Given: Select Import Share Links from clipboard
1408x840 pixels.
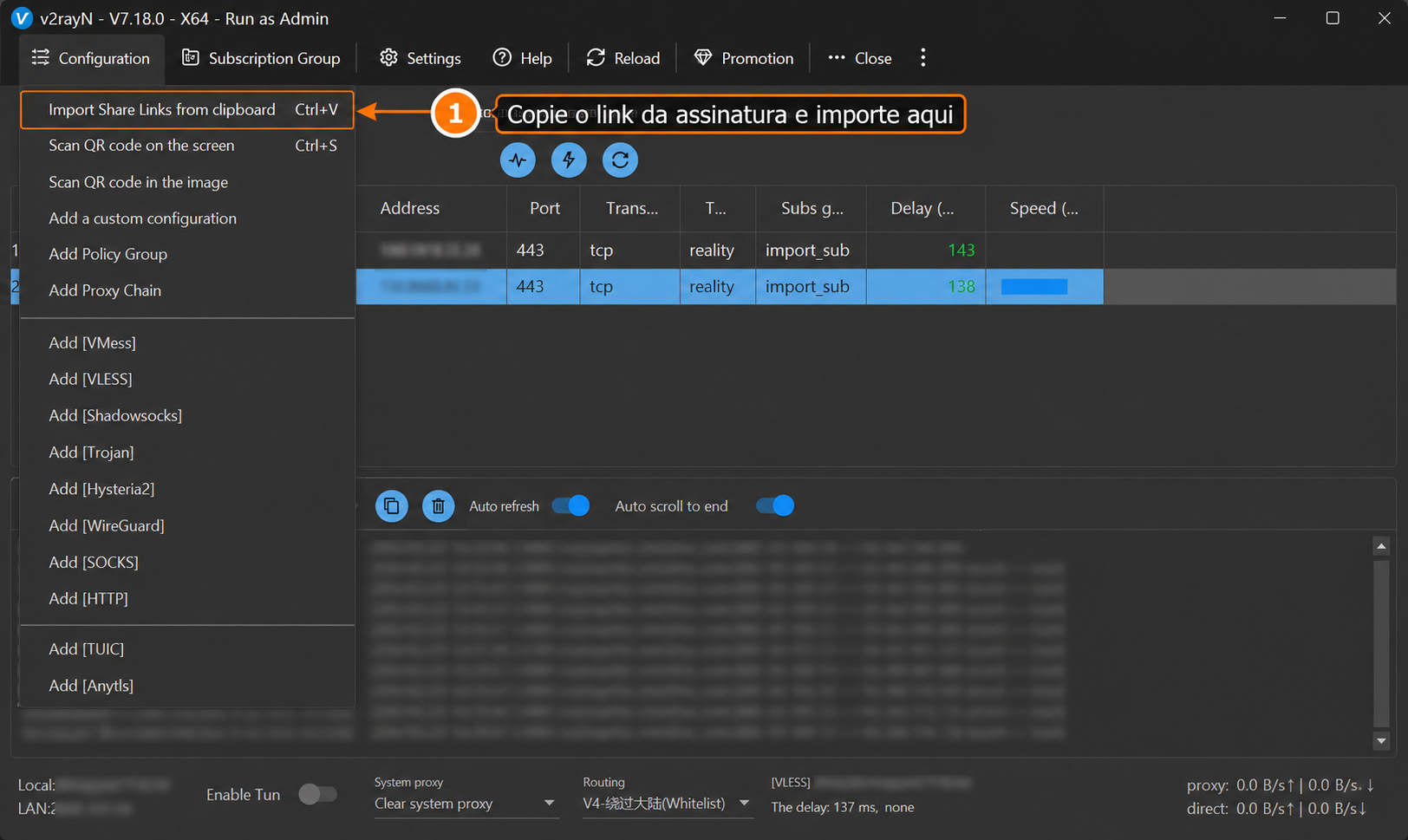Looking at the screenshot, I should (x=187, y=109).
